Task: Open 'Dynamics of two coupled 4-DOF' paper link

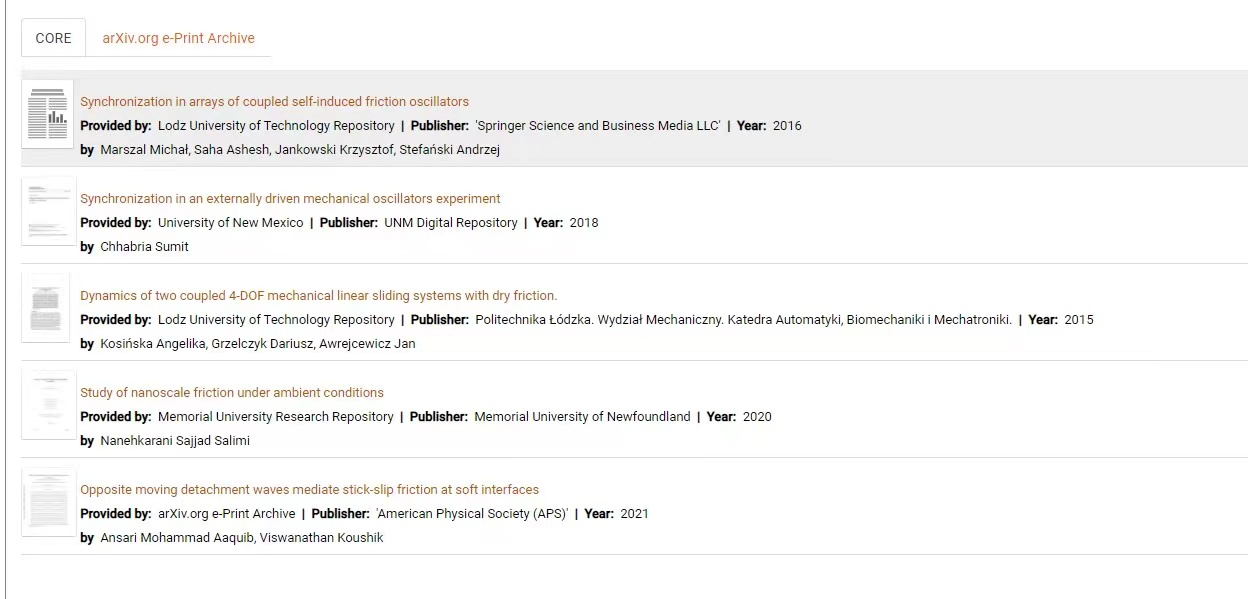Action: pyautogui.click(x=318, y=295)
